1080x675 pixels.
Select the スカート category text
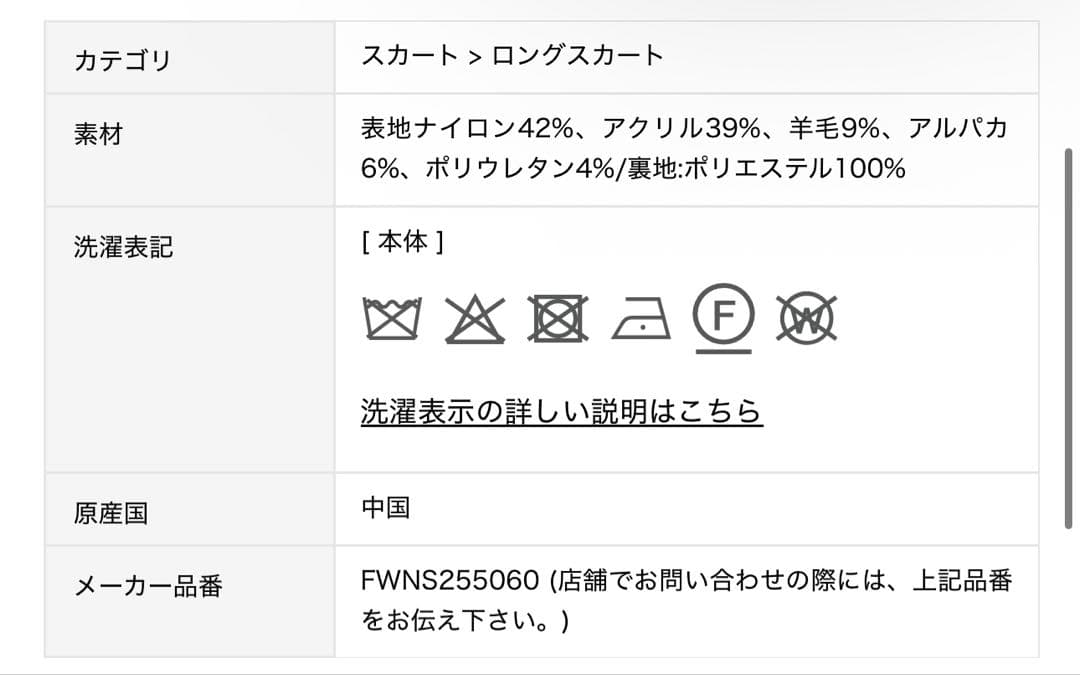click(410, 55)
